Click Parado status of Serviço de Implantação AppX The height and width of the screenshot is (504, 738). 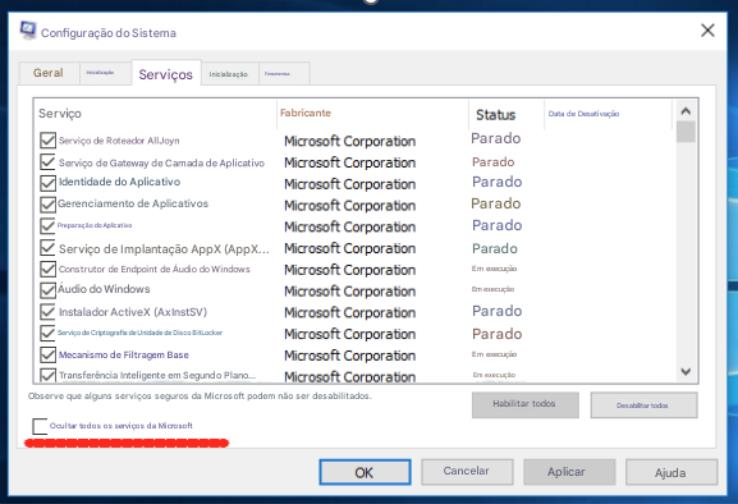tap(495, 248)
